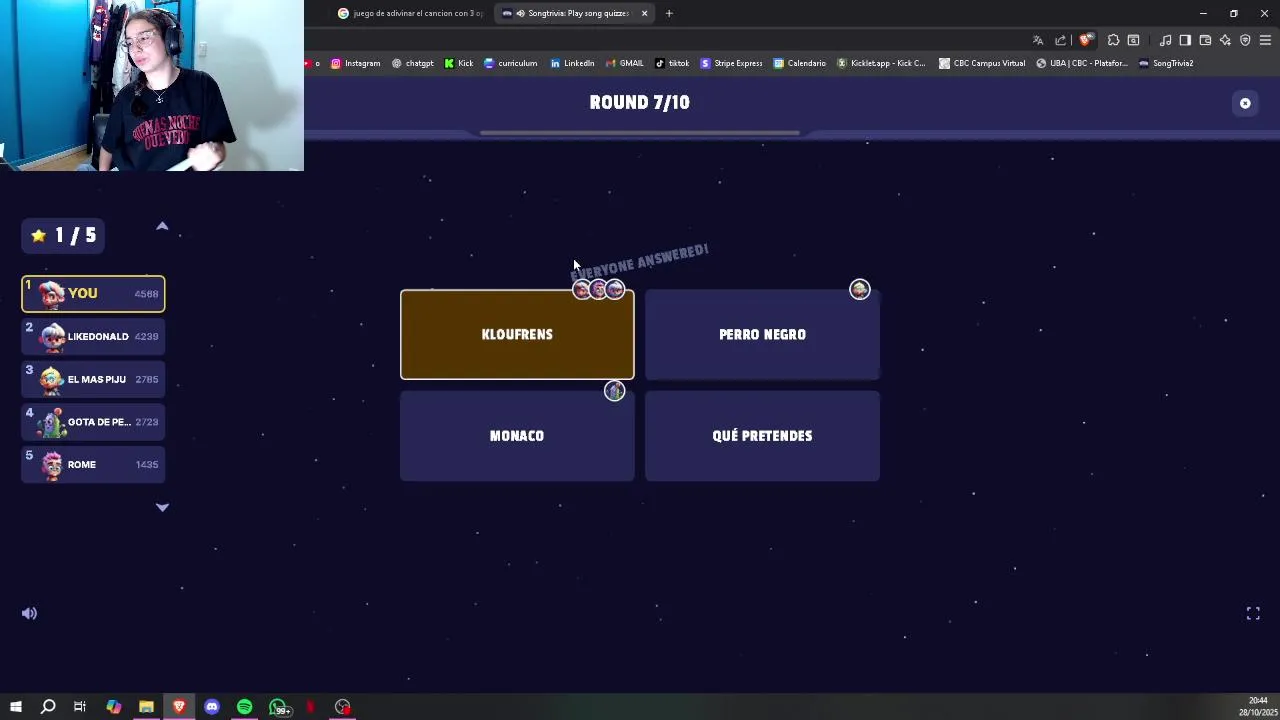This screenshot has width=1280, height=720.
Task: Open browser main hamburger menu
Action: (1265, 40)
